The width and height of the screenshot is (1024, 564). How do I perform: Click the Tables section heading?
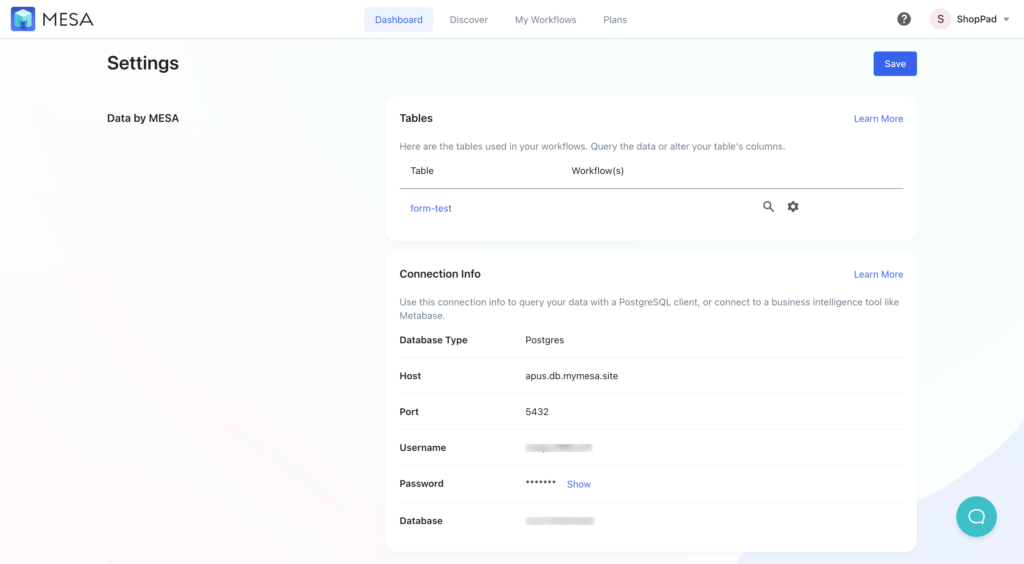[x=416, y=118]
